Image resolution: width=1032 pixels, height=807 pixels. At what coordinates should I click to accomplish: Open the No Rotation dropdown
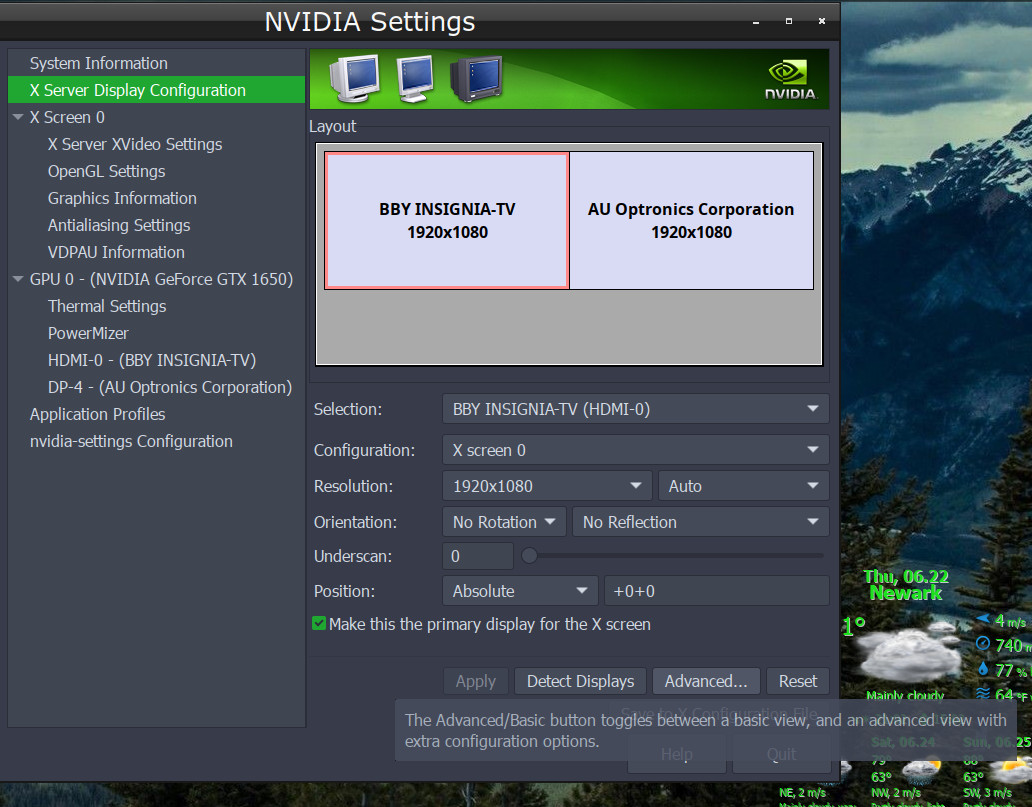504,522
